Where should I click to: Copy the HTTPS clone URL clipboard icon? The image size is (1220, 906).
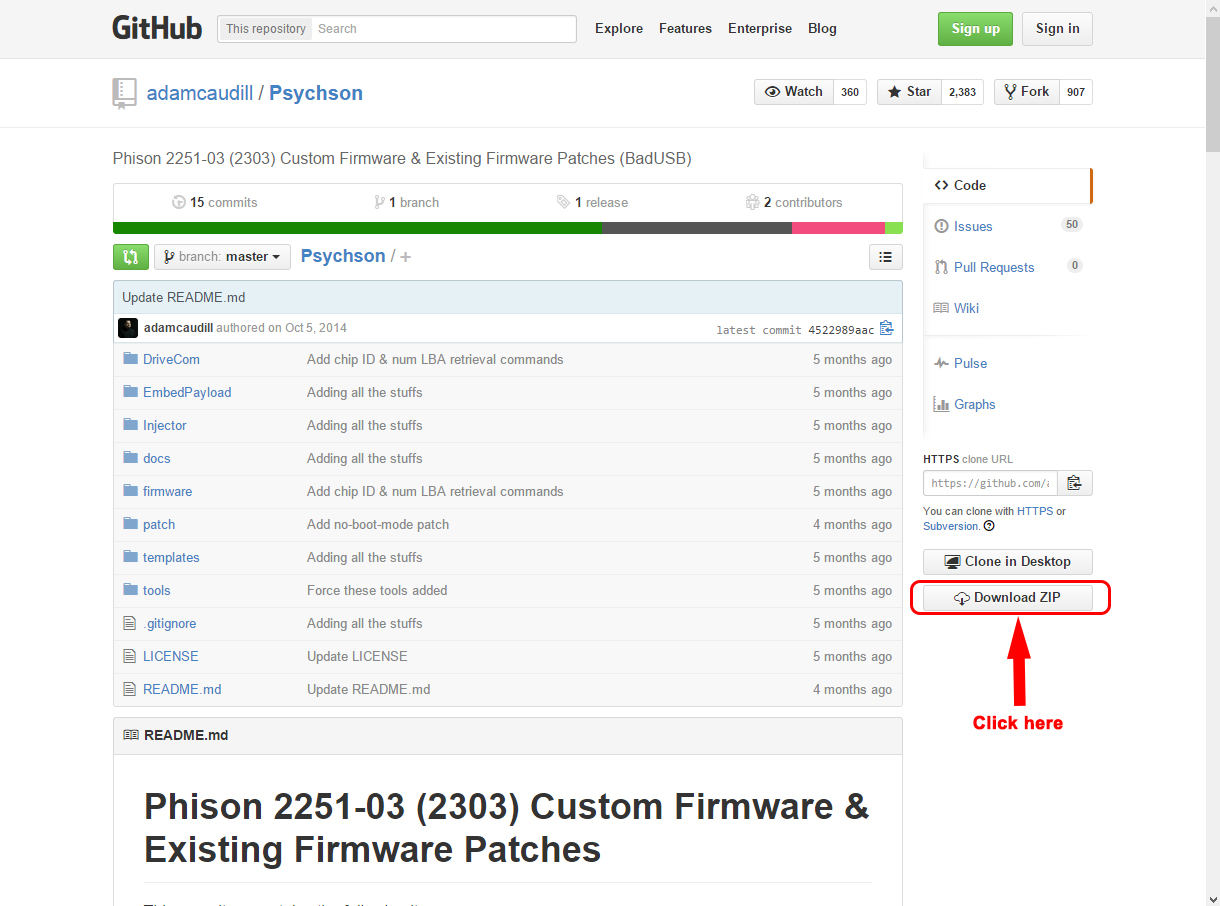pyautogui.click(x=1074, y=483)
